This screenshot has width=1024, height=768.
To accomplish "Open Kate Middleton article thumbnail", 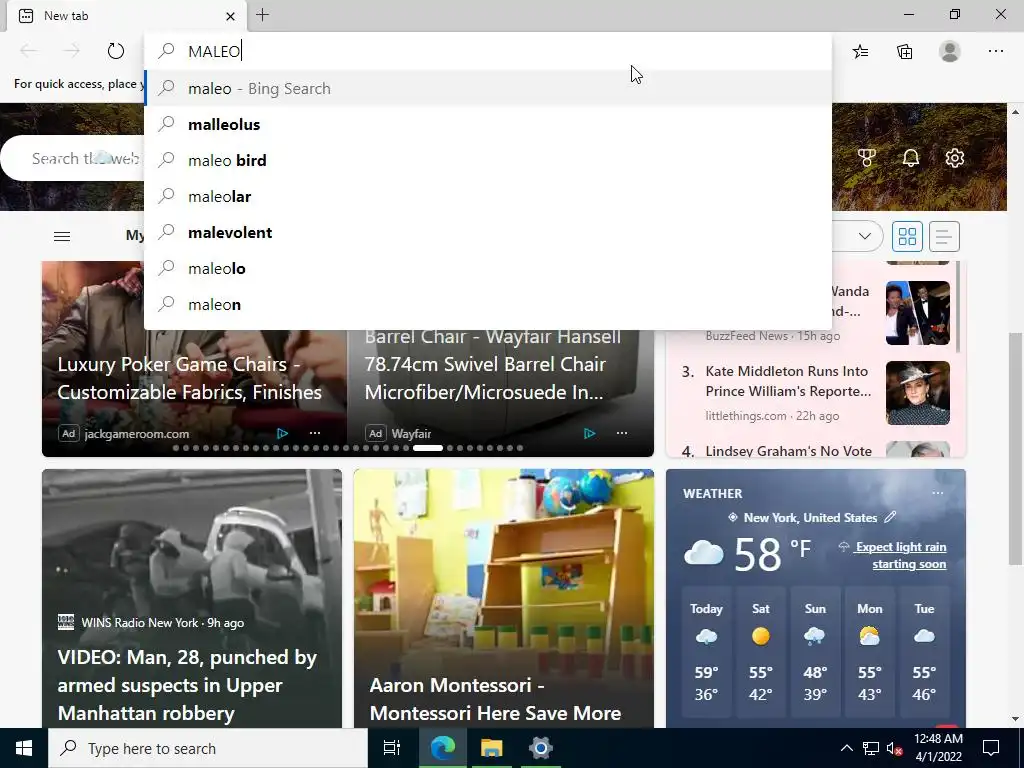I will click(918, 393).
